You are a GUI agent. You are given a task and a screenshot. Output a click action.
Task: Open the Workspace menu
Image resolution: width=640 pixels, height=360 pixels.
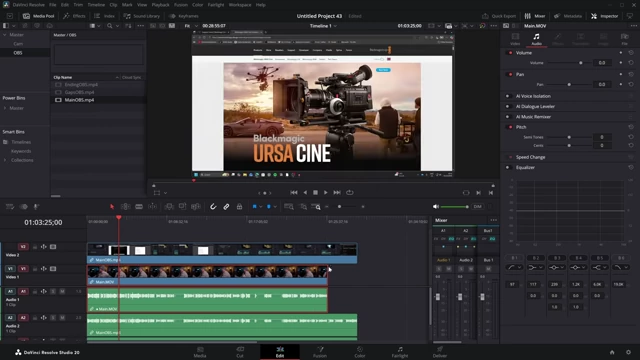pyautogui.click(x=240, y=5)
